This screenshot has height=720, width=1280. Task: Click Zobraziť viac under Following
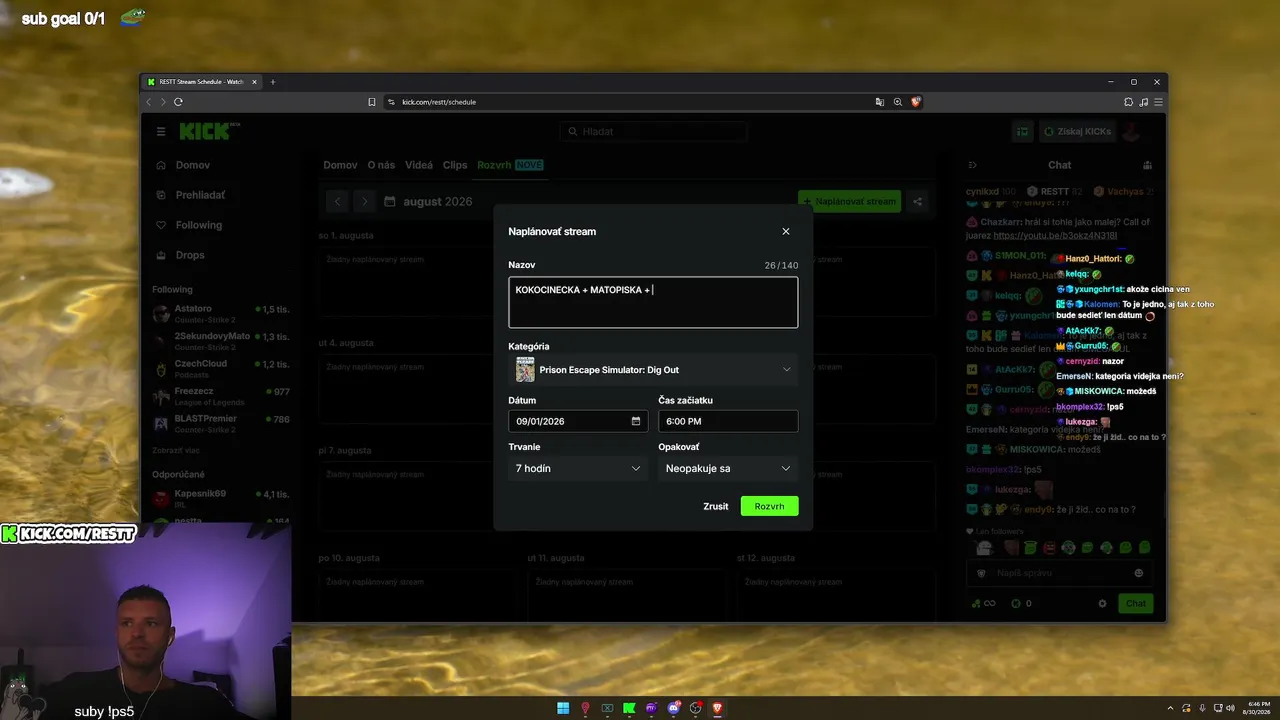(175, 450)
